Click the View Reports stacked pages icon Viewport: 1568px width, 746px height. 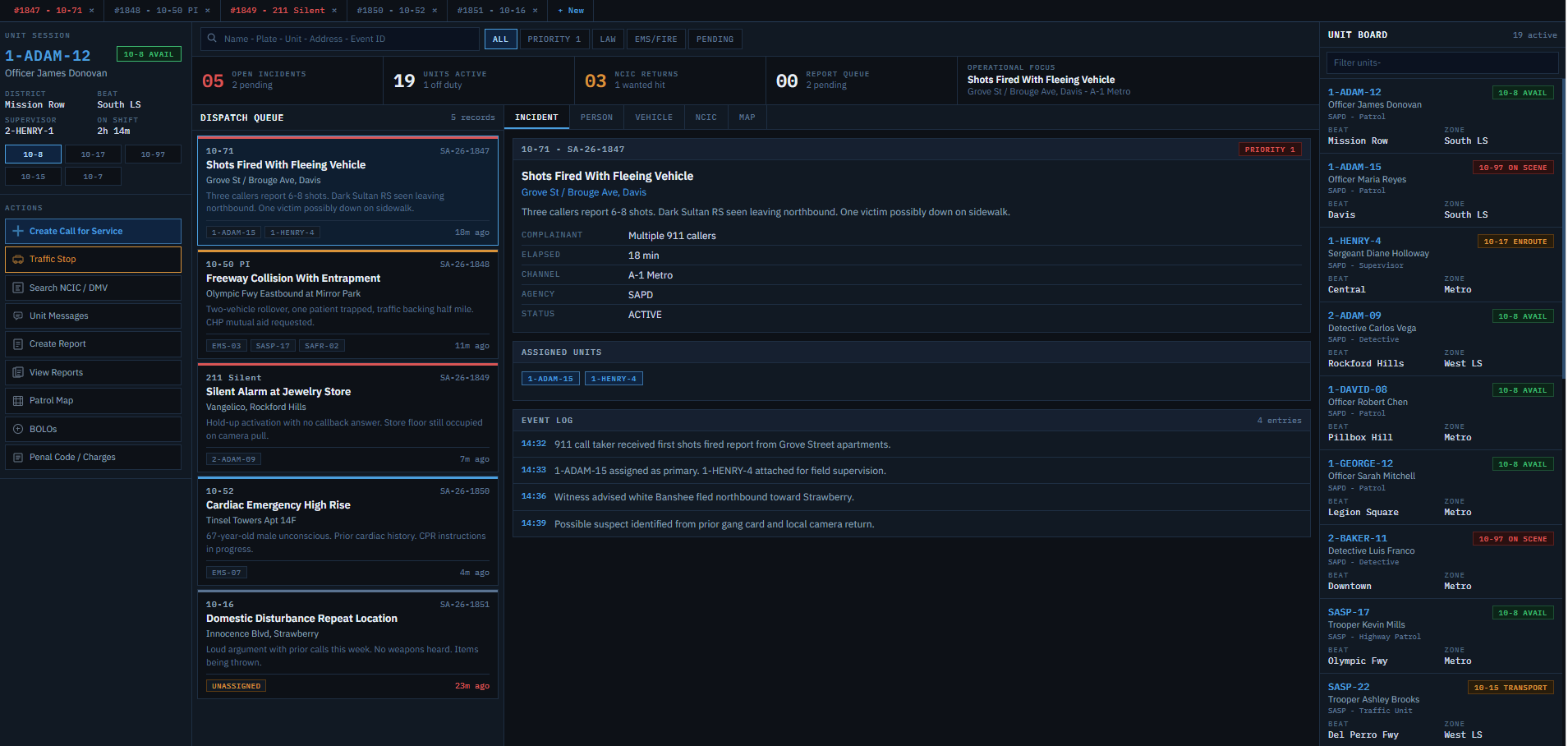(x=18, y=373)
